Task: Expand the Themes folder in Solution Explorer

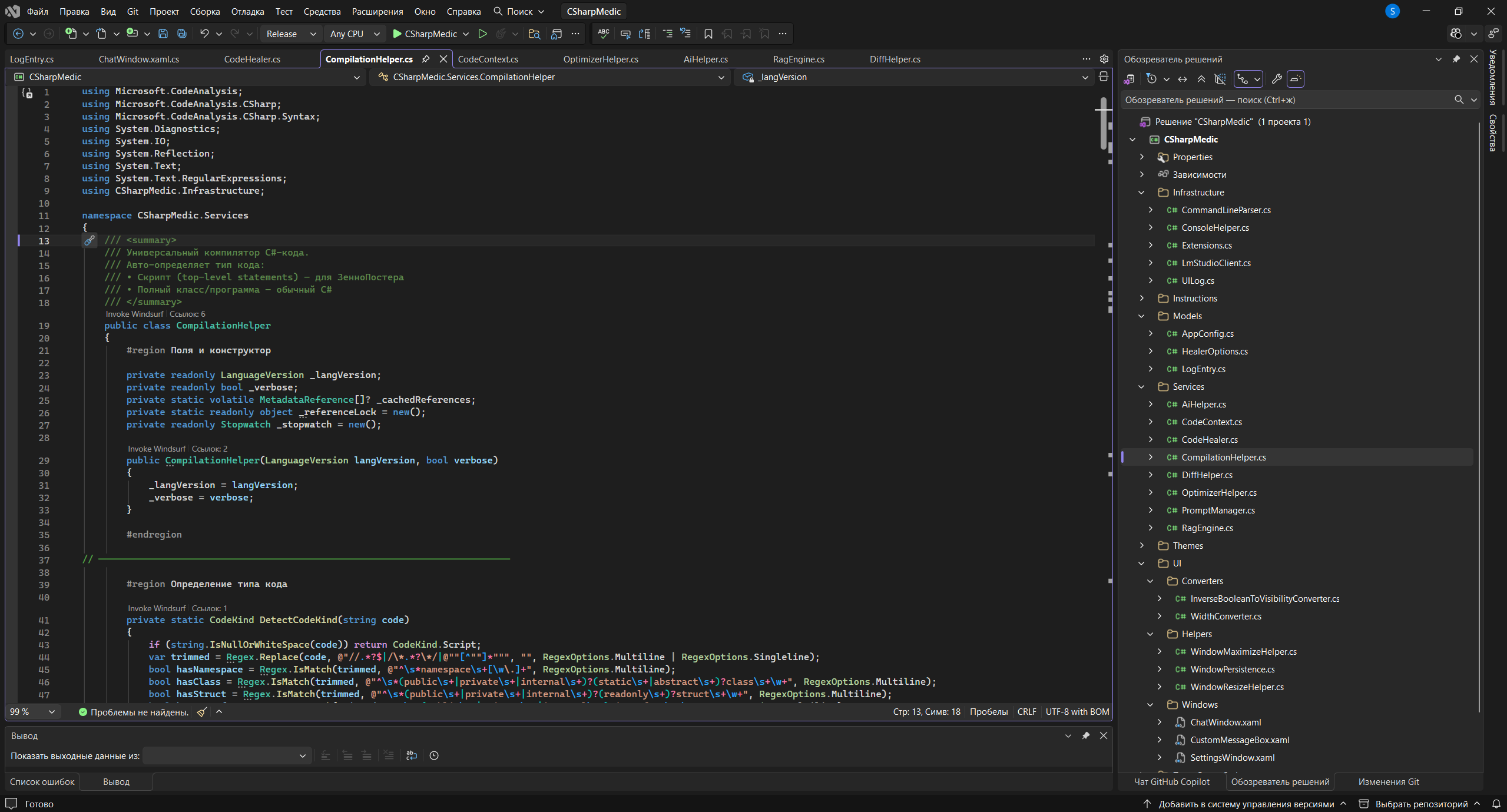Action: (x=1141, y=545)
